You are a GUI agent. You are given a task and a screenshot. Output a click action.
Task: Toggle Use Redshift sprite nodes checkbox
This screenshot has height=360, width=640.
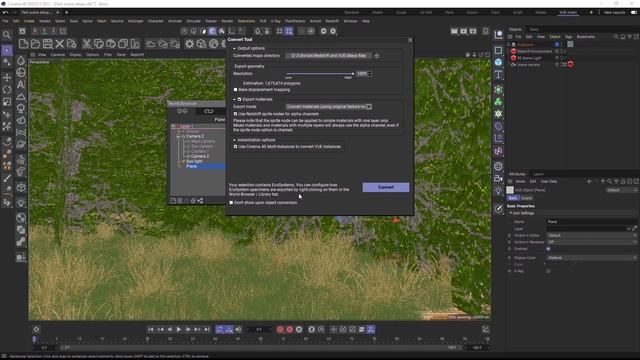[x=236, y=114]
